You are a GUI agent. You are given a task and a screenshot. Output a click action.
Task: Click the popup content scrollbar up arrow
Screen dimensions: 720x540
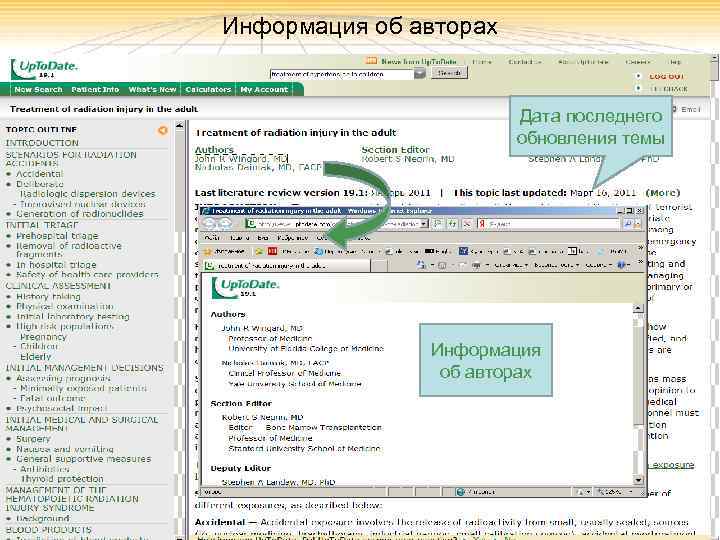click(x=638, y=308)
